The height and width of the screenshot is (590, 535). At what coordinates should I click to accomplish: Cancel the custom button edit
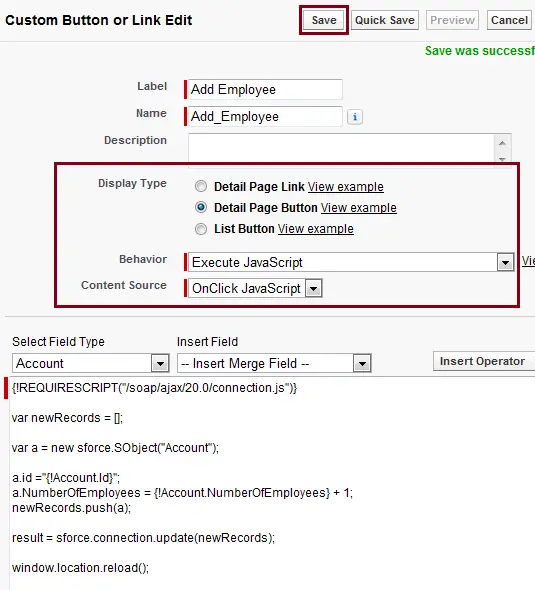(x=509, y=20)
